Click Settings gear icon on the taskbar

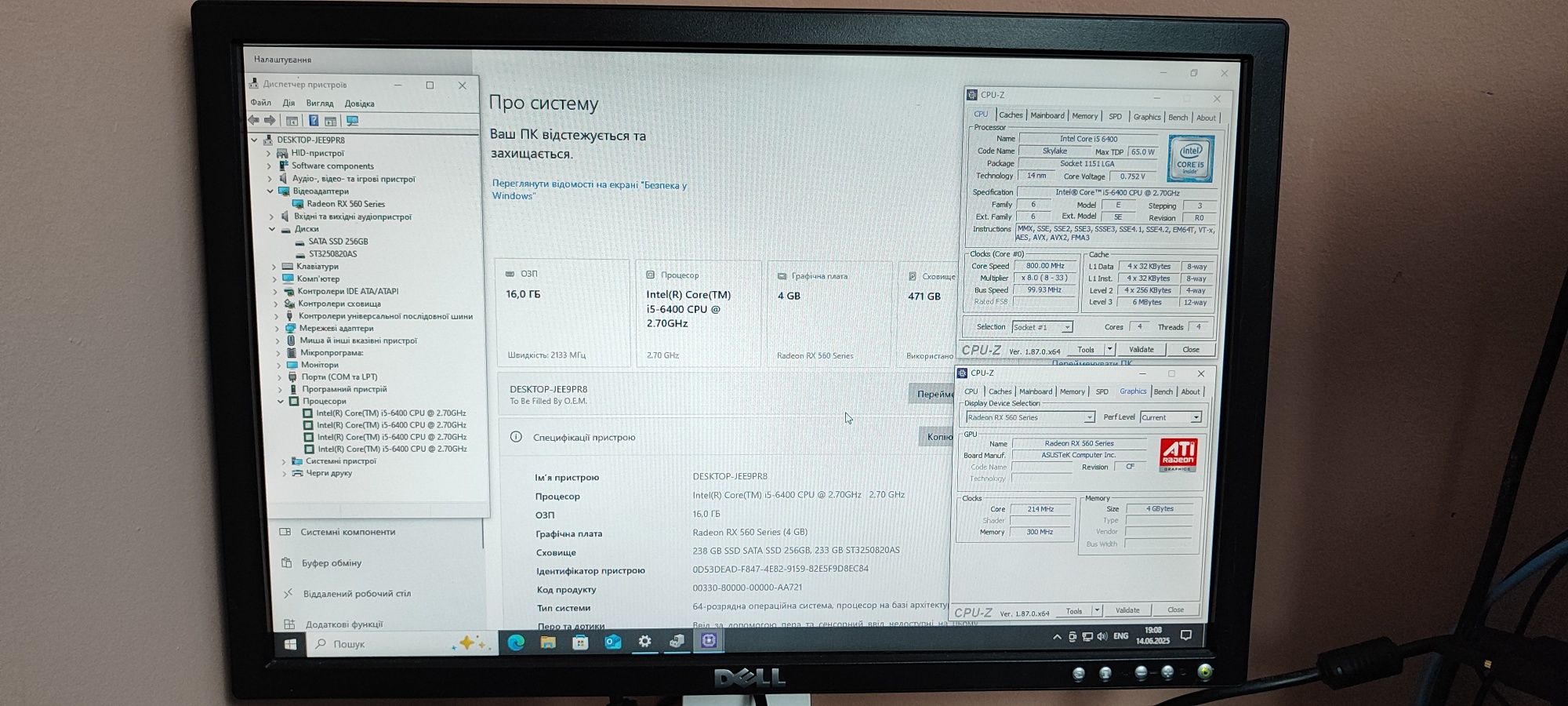(x=644, y=642)
